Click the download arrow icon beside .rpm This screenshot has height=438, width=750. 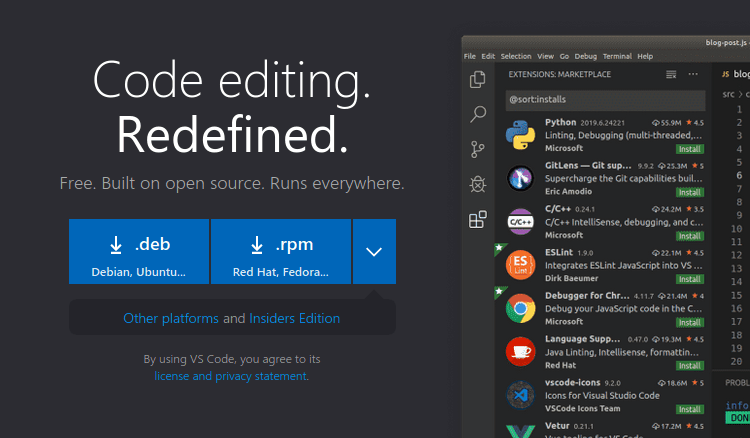pos(257,245)
